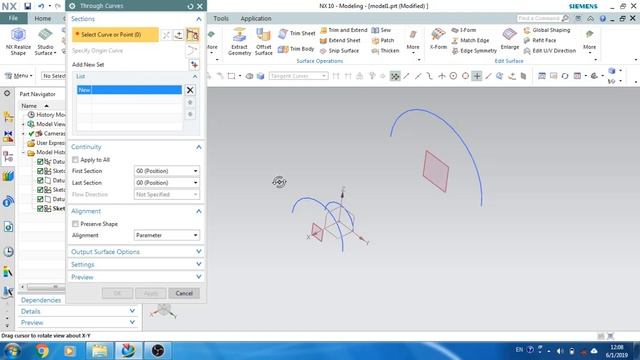Toggle first Datum checkbox in Model History
Image resolution: width=640 pixels, height=360 pixels.
(40, 162)
